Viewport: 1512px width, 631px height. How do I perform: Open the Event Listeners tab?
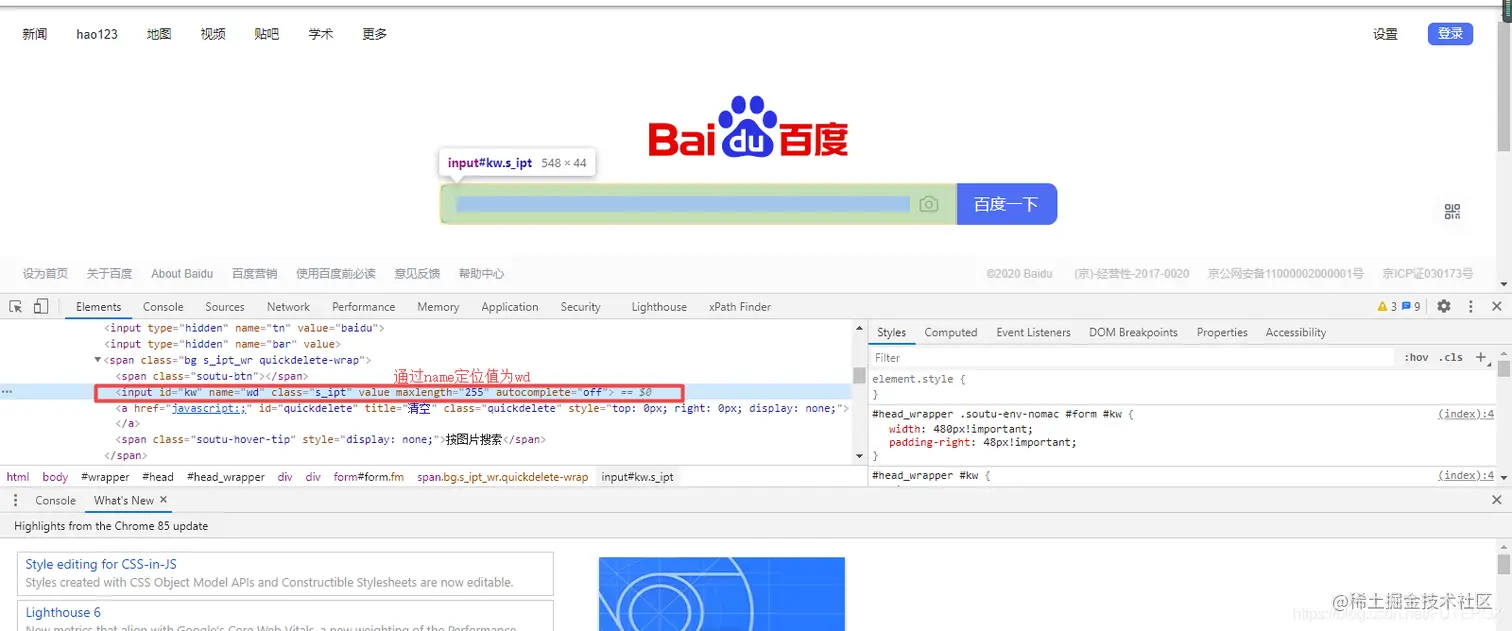point(1033,332)
